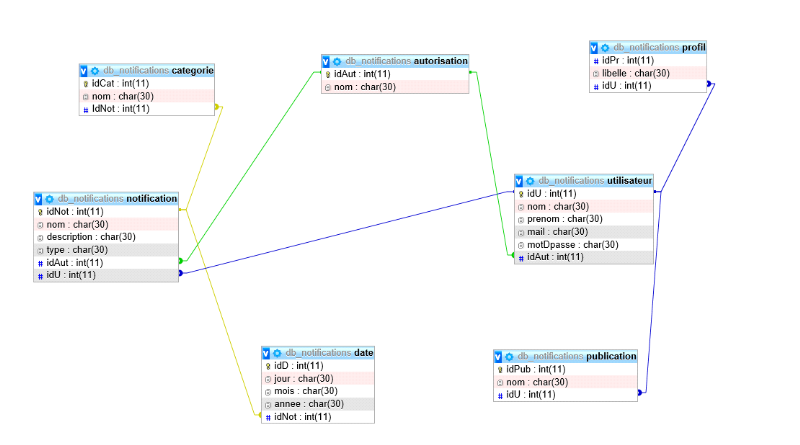Viewport: 800px width, 445px height.
Task: Click the gear icon on notification table
Action: click(x=49, y=199)
